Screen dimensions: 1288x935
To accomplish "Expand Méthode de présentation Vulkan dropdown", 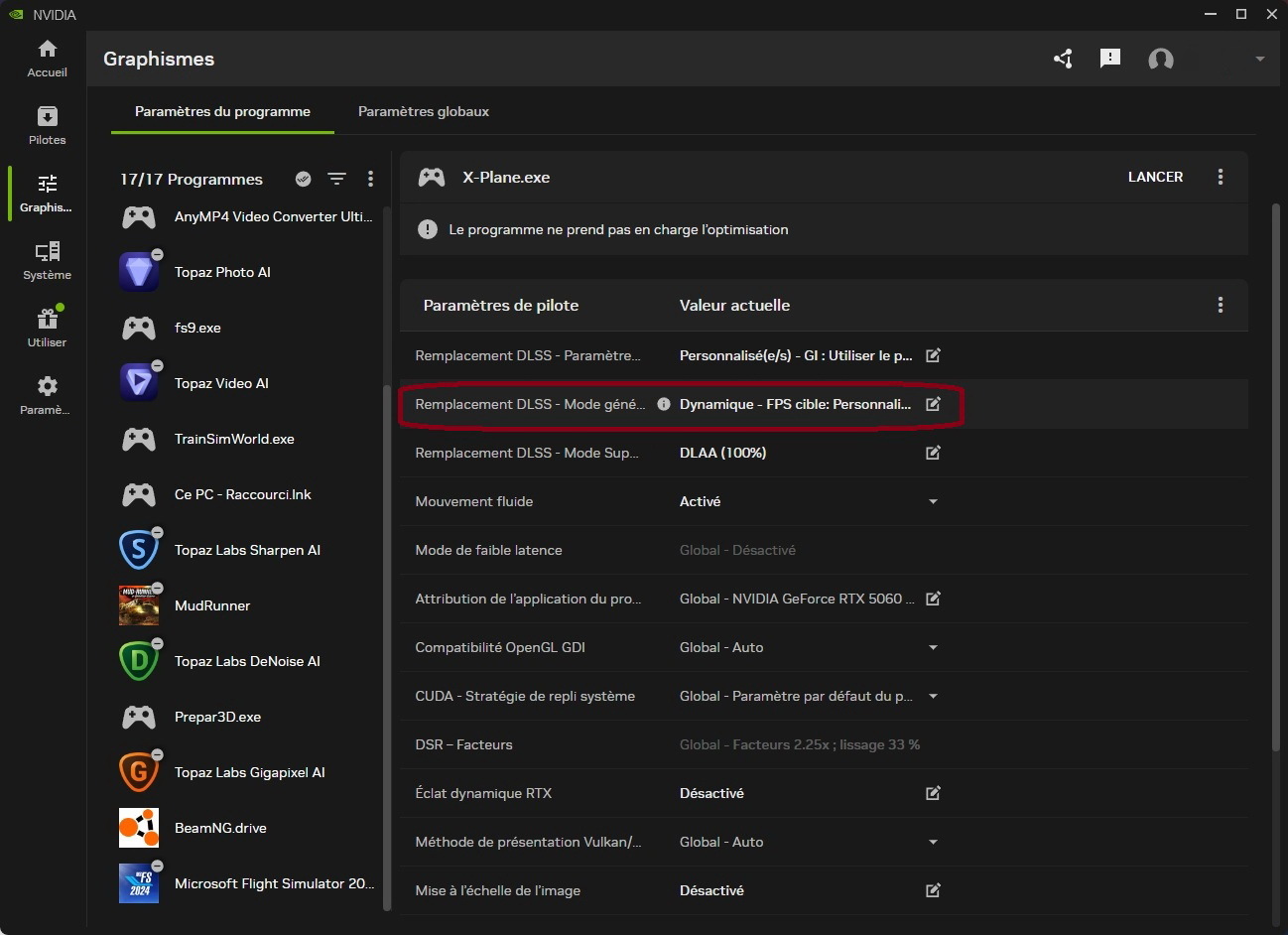I will click(x=933, y=842).
